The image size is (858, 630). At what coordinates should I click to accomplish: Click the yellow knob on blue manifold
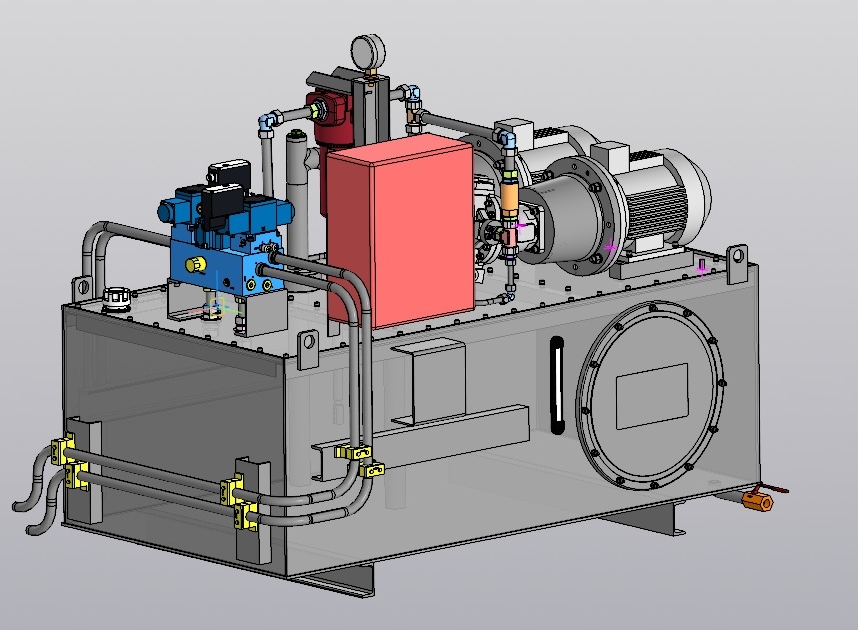197,264
